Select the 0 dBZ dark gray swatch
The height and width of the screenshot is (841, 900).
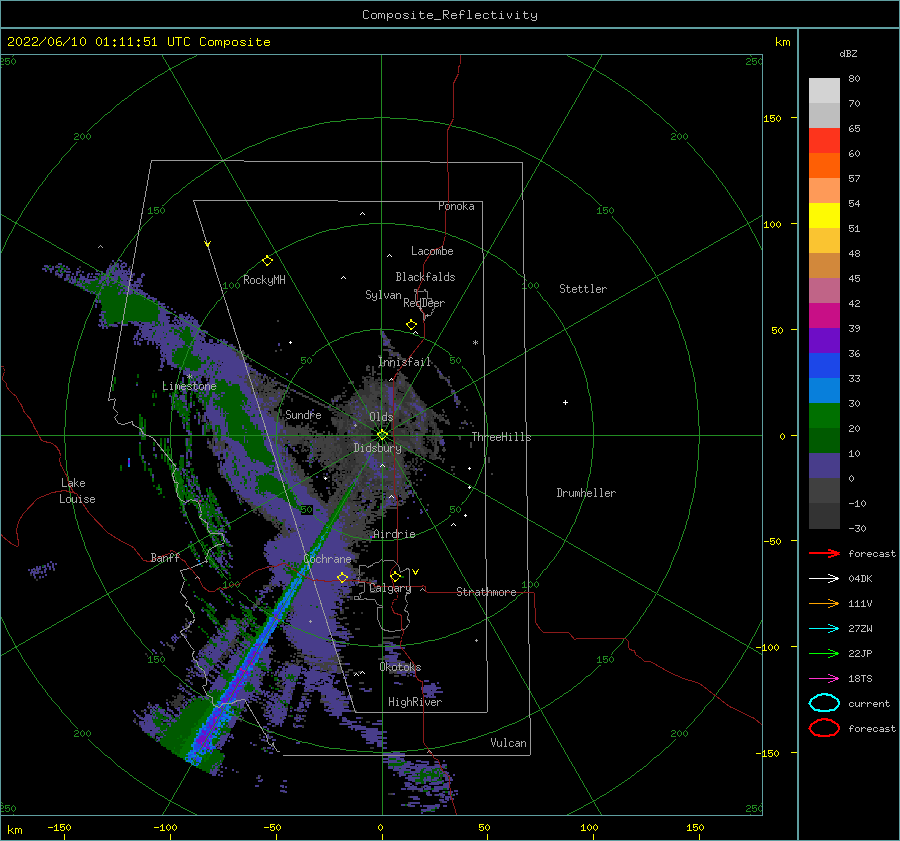pyautogui.click(x=824, y=490)
